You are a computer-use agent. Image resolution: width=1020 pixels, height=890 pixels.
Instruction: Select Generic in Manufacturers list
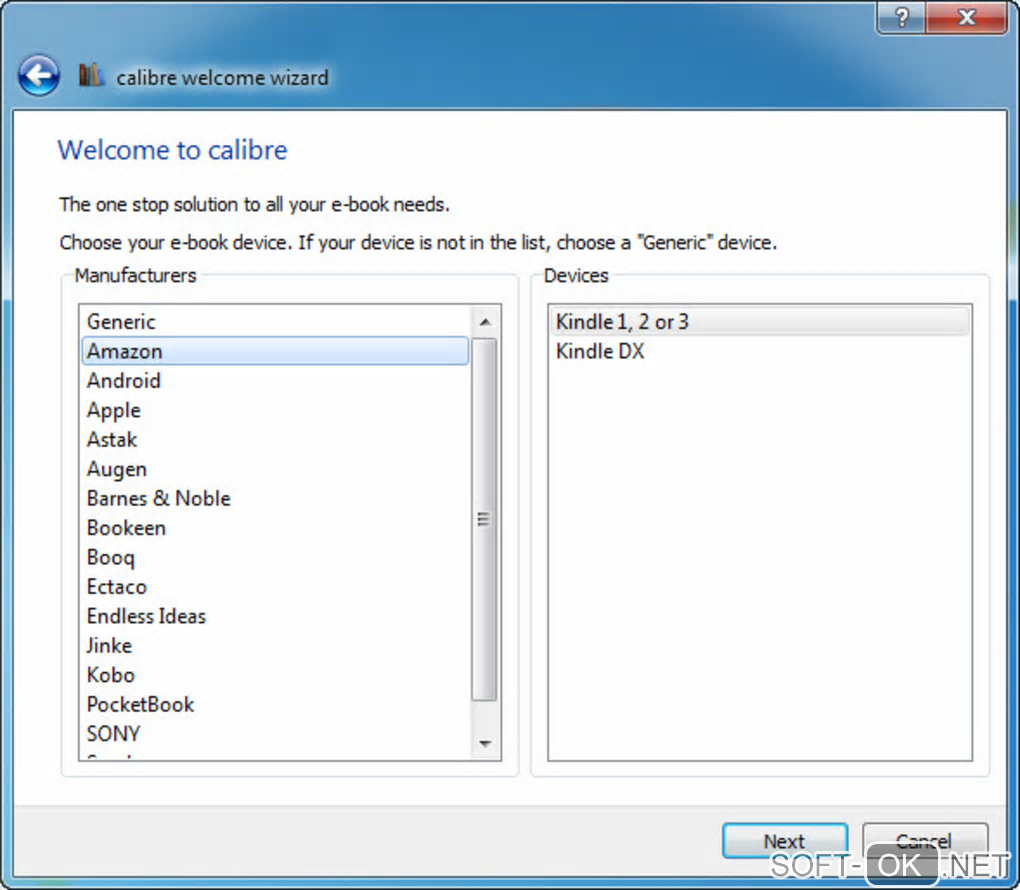click(275, 321)
